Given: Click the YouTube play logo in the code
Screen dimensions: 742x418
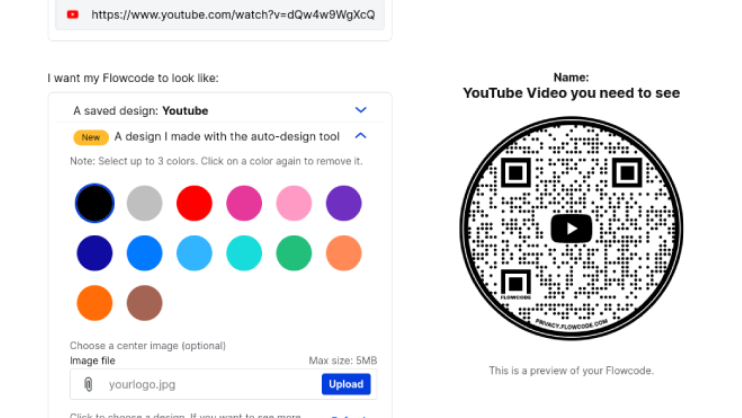Looking at the screenshot, I should 571,229.
